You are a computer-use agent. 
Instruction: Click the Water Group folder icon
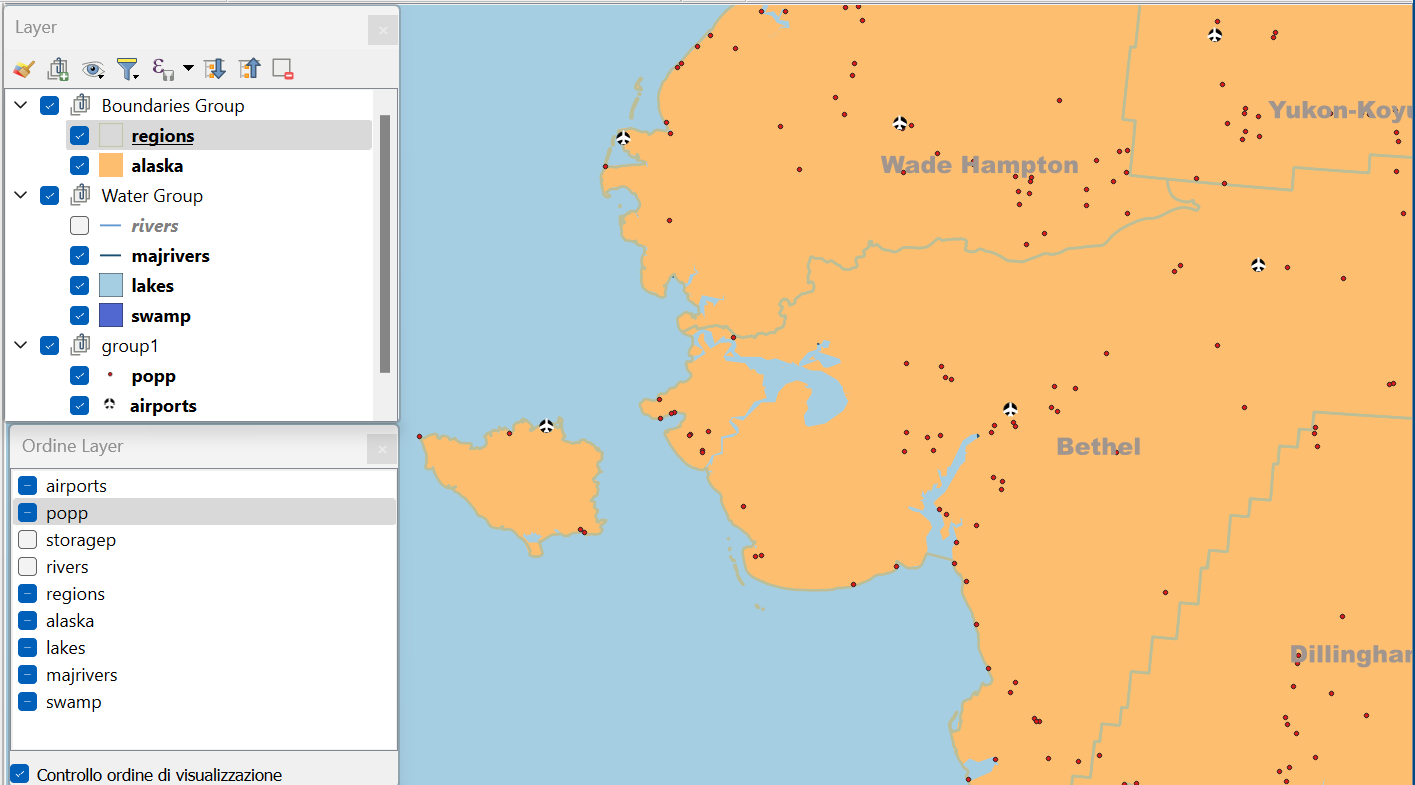tap(80, 195)
